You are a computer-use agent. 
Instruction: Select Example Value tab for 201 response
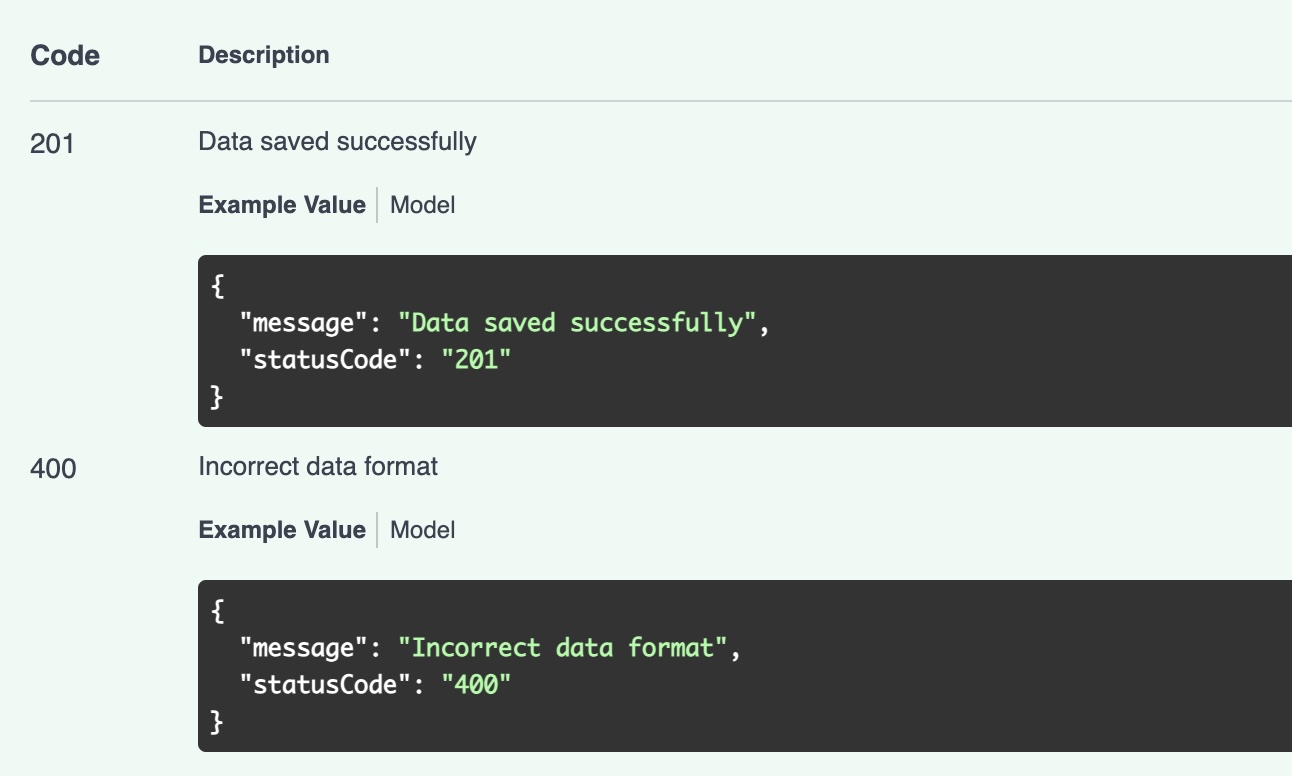click(282, 205)
